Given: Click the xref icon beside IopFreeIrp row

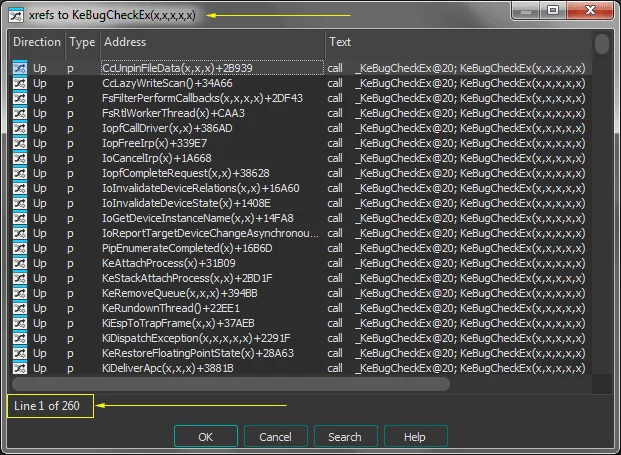Looking at the screenshot, I should click(x=20, y=143).
